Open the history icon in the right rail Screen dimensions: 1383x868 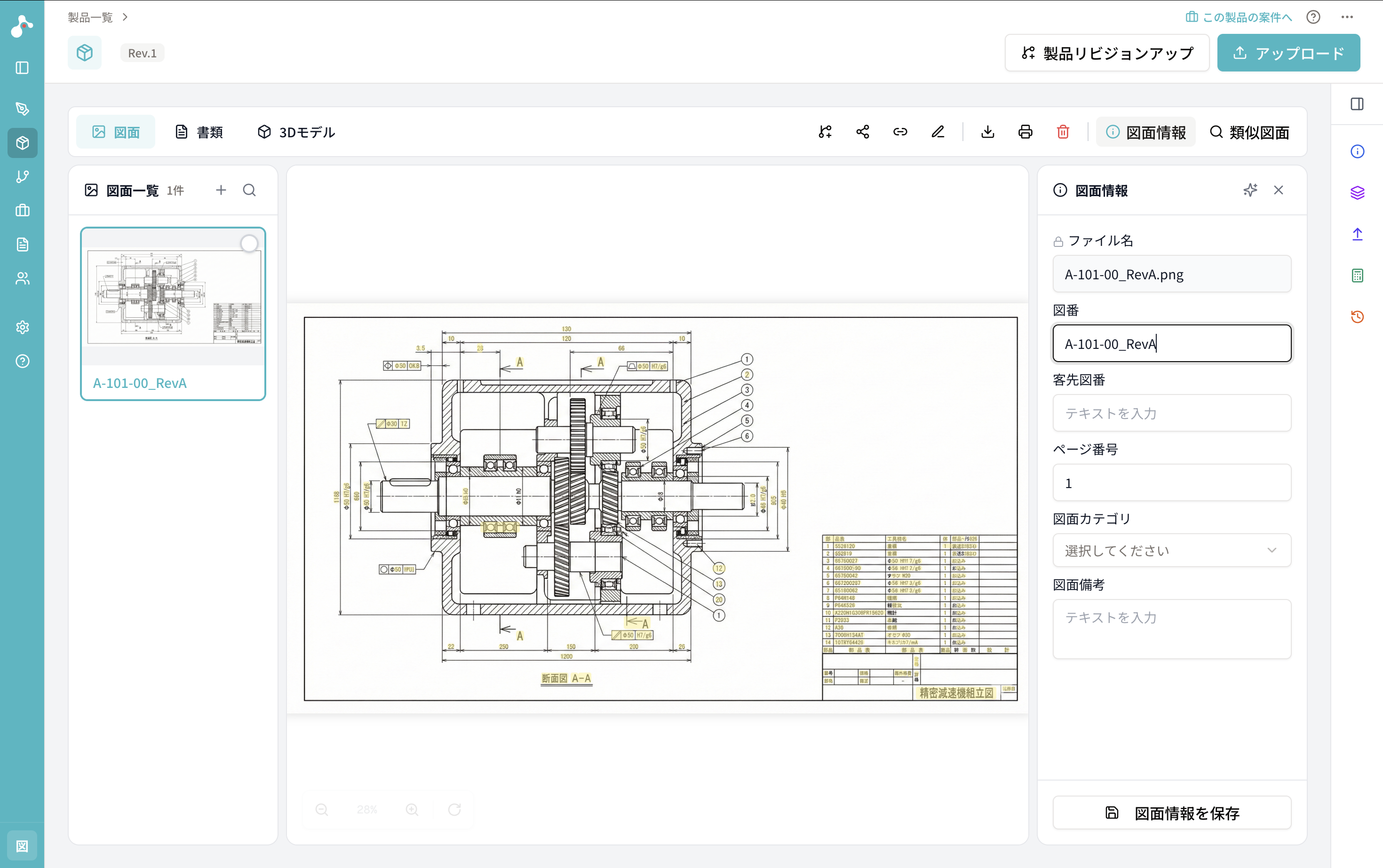1357,316
